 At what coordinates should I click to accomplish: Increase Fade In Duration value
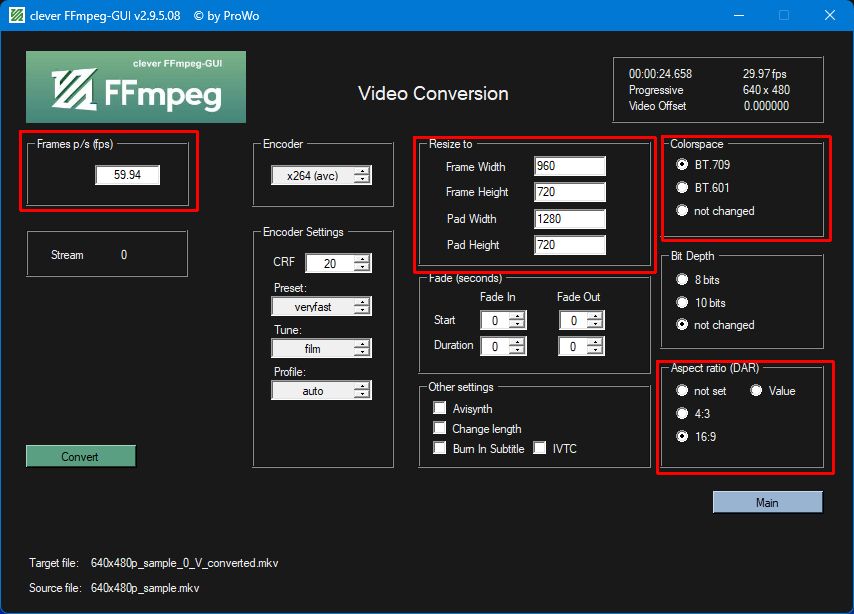click(517, 342)
